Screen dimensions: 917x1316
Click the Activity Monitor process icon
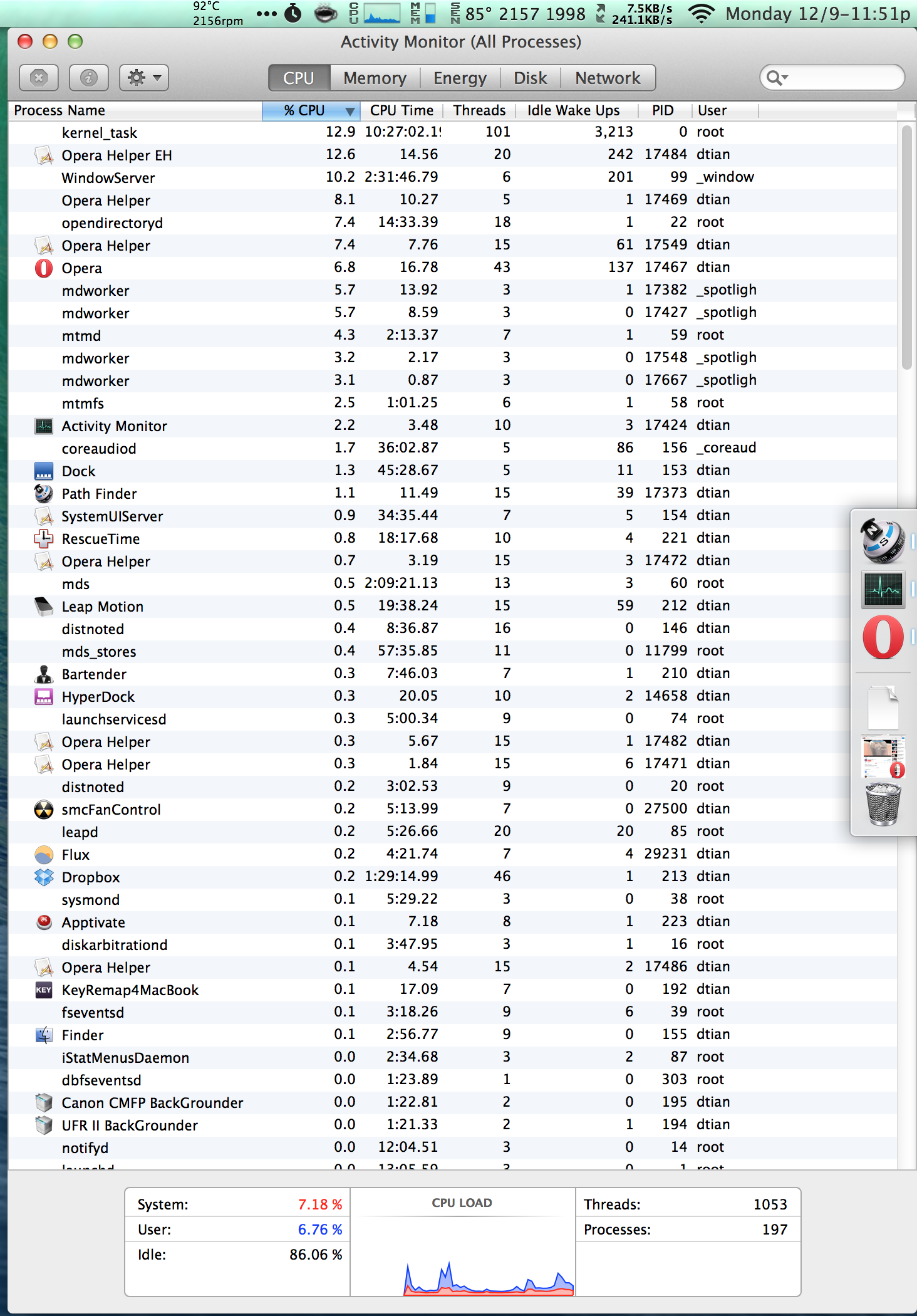point(43,426)
